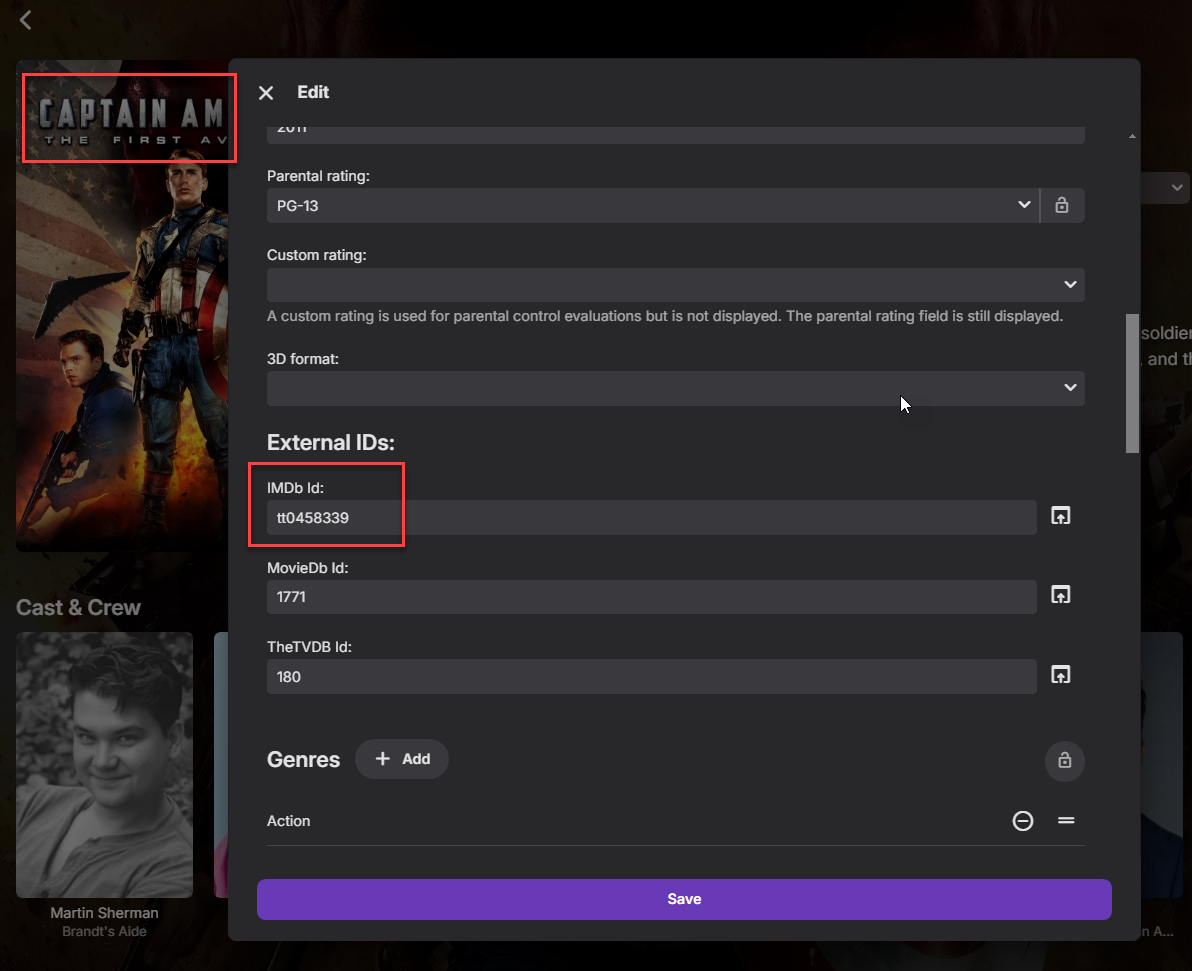Toggle the Genres lock button
This screenshot has height=971, width=1192.
[x=1064, y=761]
